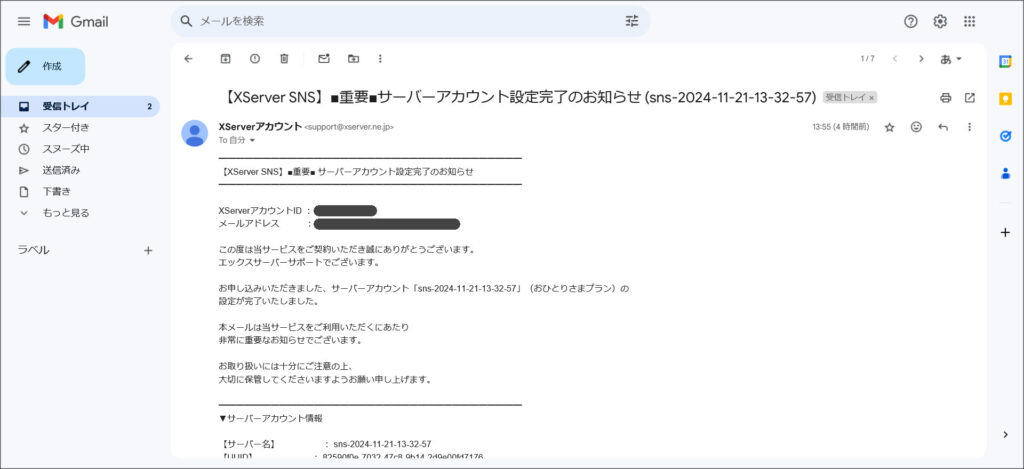
Task: Go to the older message arrow
Action: [x=921, y=59]
